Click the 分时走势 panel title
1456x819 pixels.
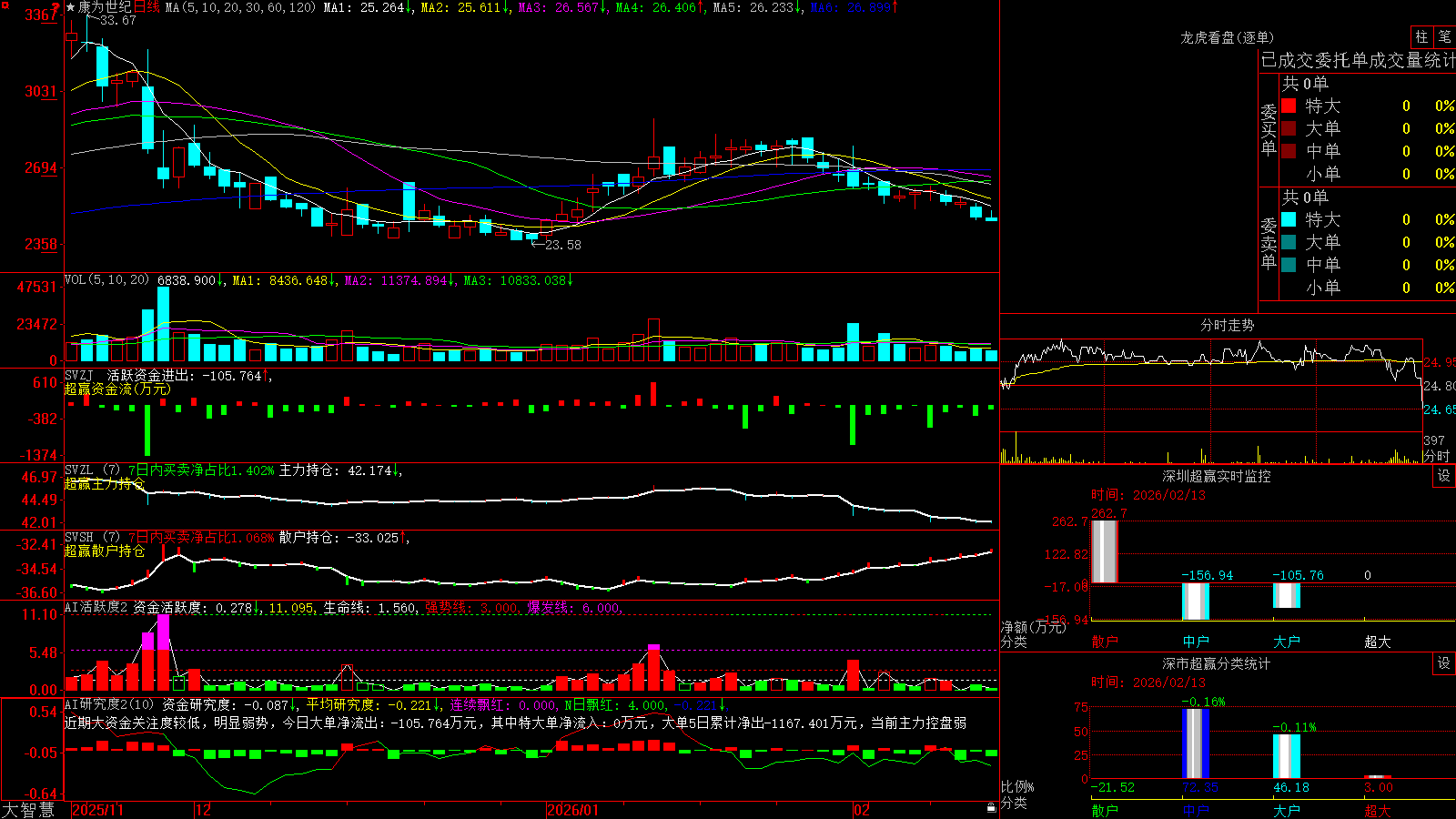click(1227, 325)
